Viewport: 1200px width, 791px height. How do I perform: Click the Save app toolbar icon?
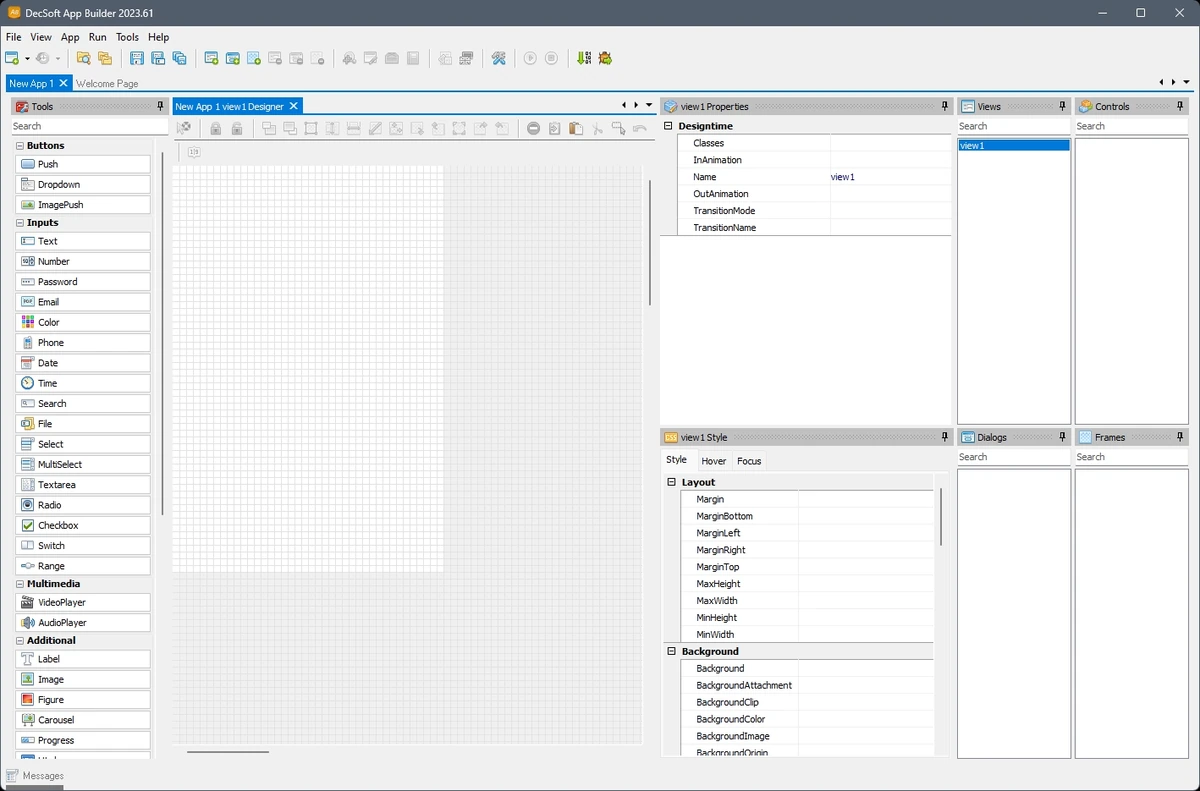(x=137, y=58)
